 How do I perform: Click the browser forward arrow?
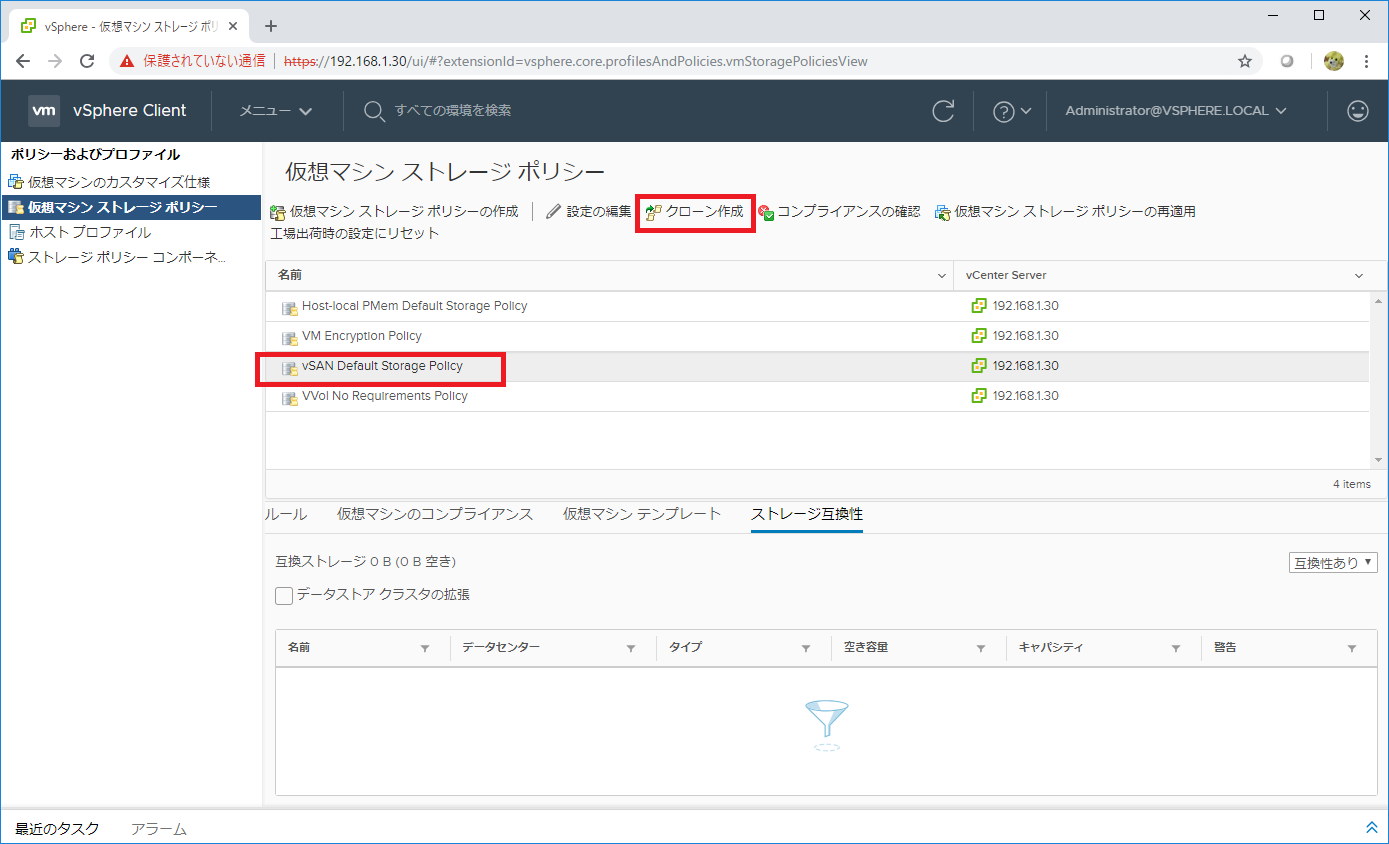pyautogui.click(x=55, y=61)
